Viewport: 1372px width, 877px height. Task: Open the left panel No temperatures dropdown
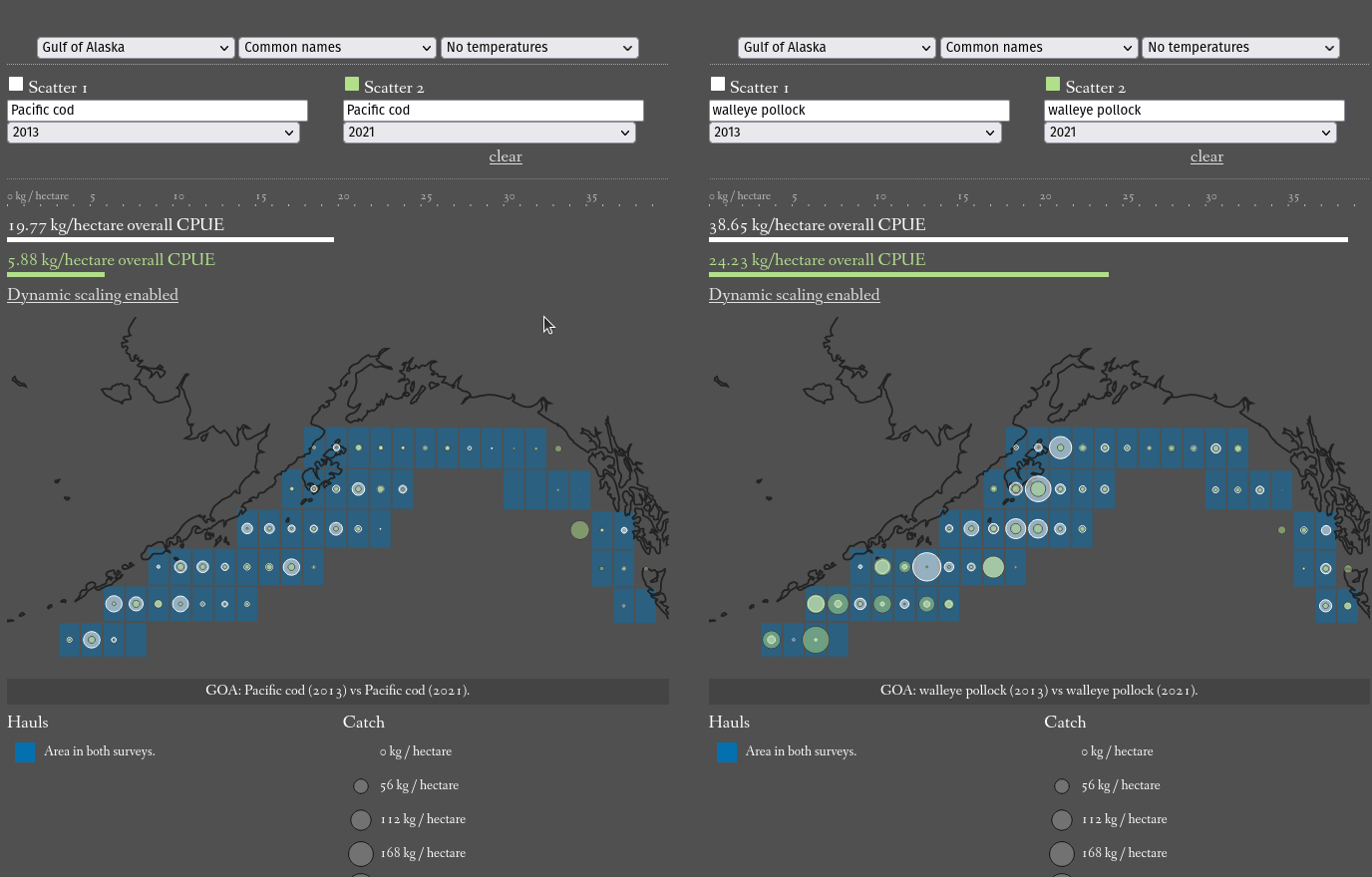click(539, 48)
